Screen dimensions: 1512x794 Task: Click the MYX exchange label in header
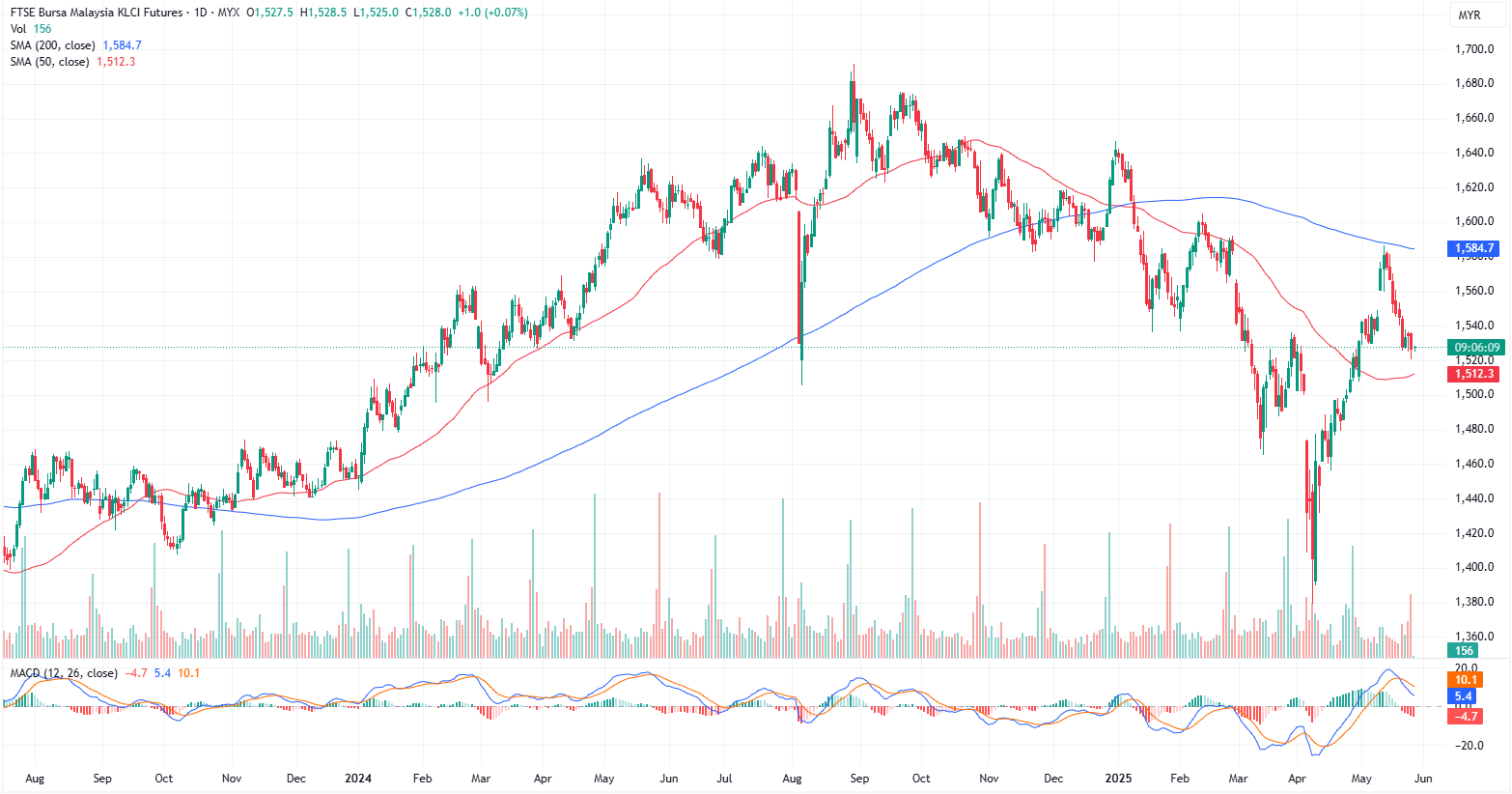228,14
